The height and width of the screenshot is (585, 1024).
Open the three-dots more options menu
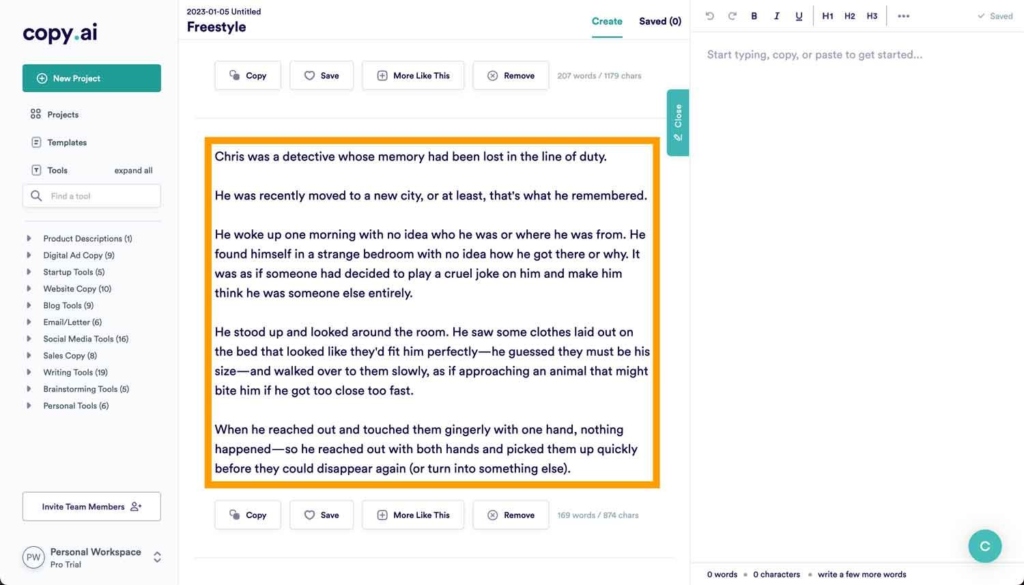click(x=904, y=16)
